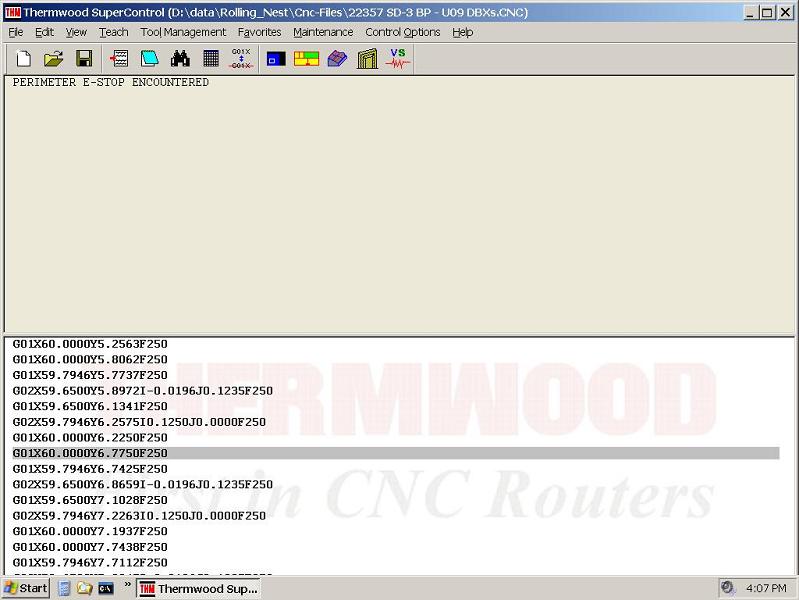Select line G01X60.0000Y6.2250F250
Image resolution: width=799 pixels, height=600 pixels.
point(90,438)
